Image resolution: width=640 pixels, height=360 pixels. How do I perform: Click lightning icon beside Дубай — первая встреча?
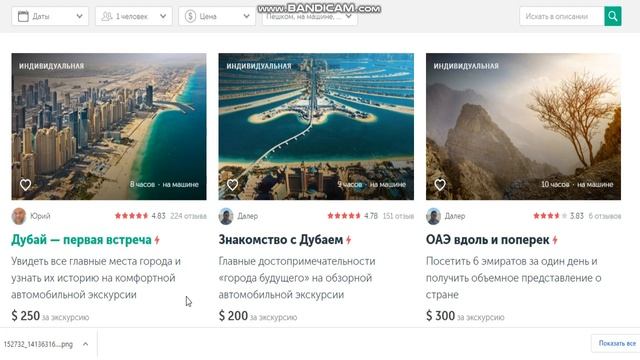[157, 240]
